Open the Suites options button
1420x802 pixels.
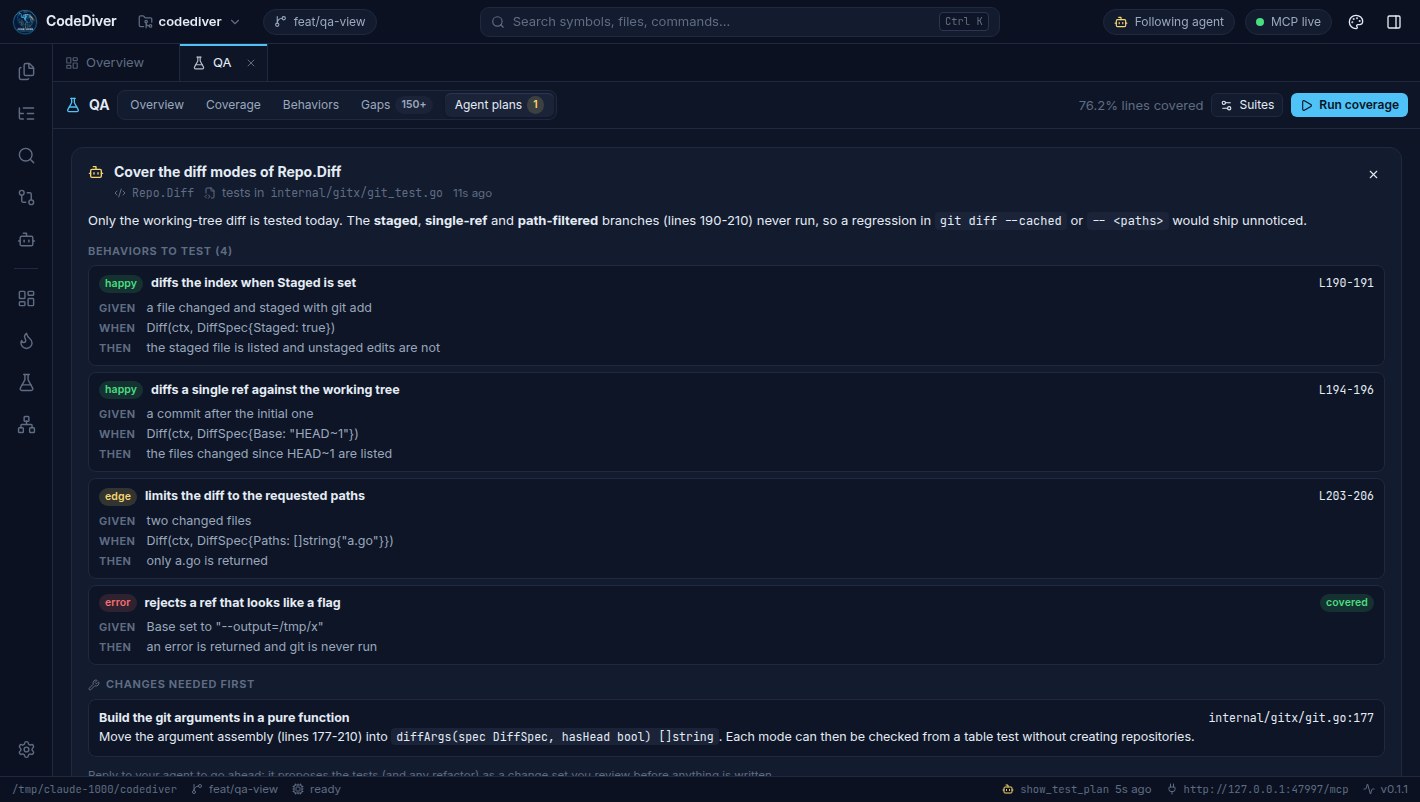1247,105
